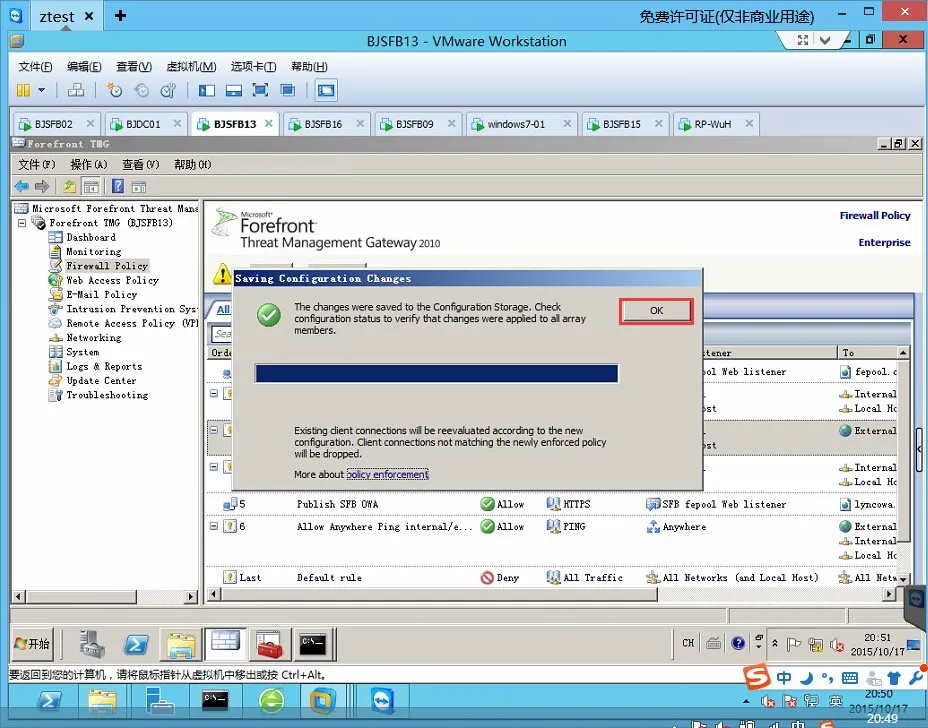This screenshot has width=928, height=728.
Task: Click VMware full screen icon
Action: [x=260, y=91]
